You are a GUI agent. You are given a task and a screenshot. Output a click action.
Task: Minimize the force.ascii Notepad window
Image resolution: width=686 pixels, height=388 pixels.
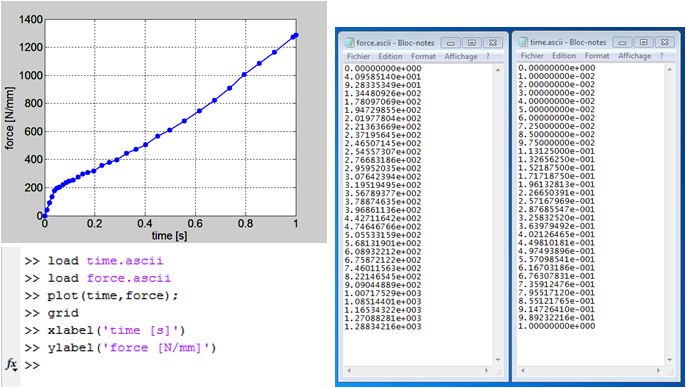(x=451, y=42)
